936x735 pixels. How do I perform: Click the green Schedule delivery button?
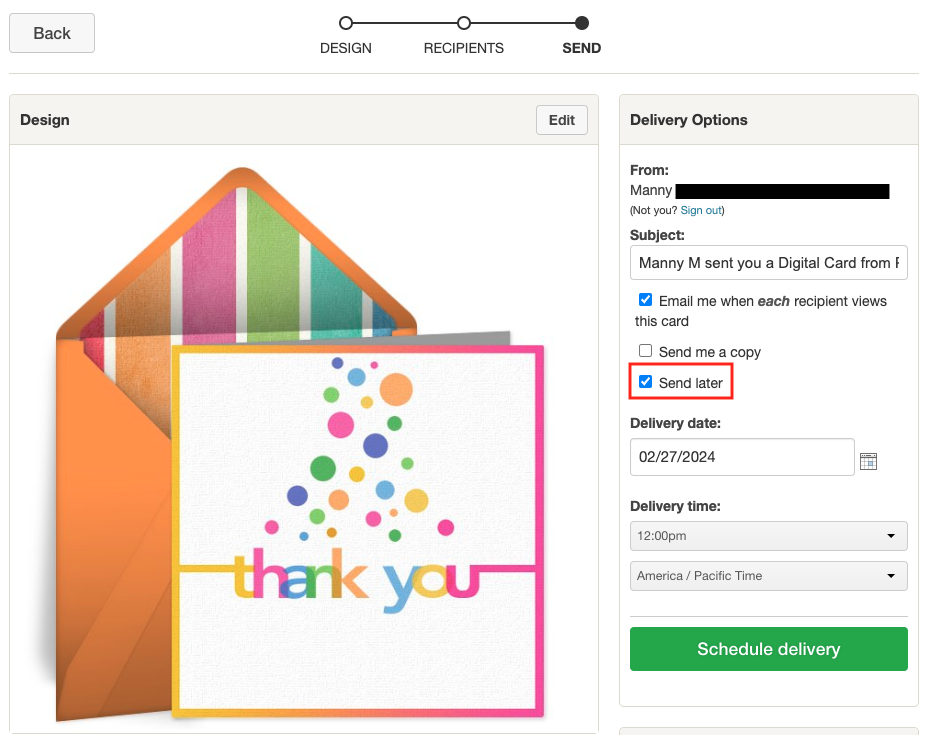[768, 649]
